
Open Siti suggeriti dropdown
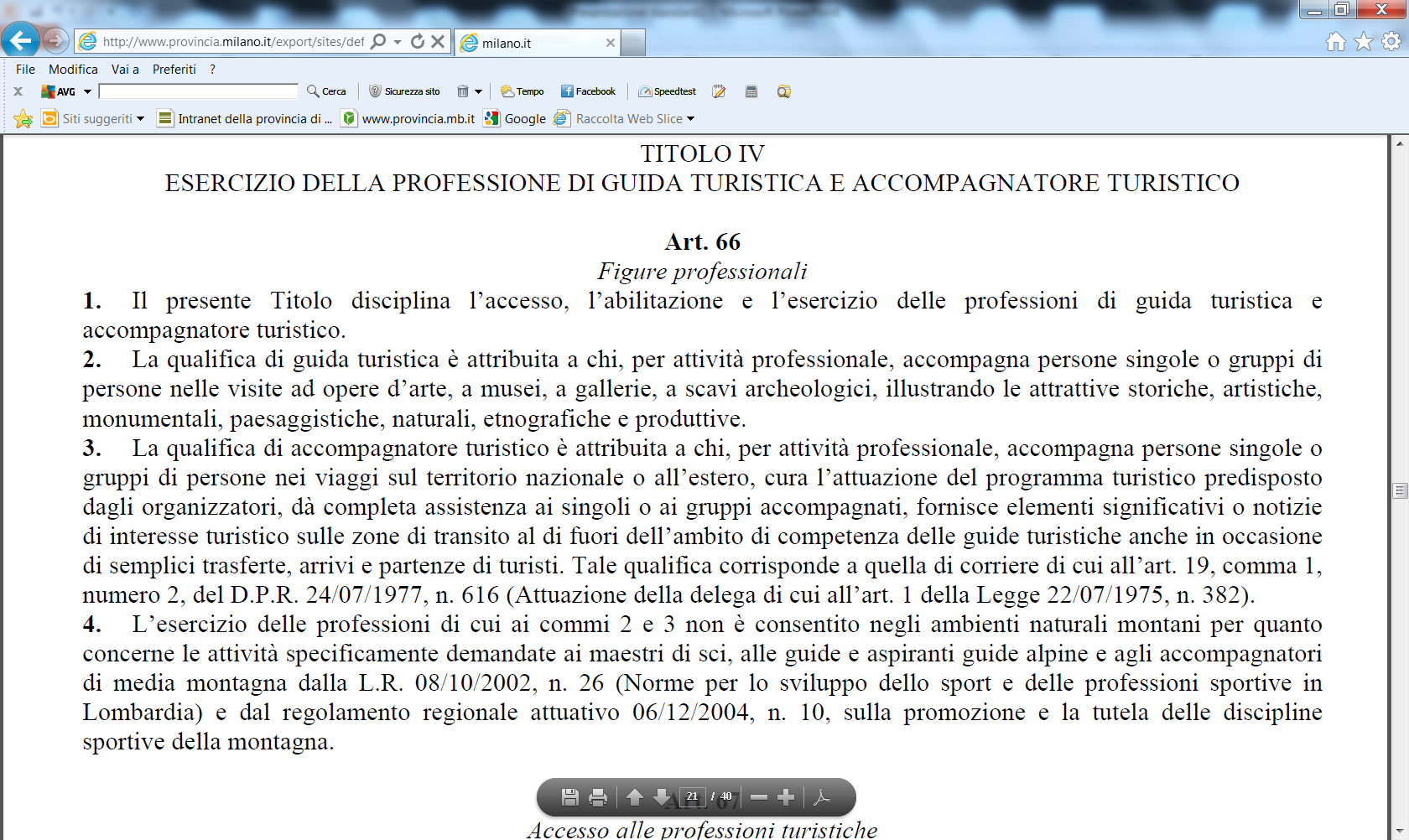click(93, 119)
